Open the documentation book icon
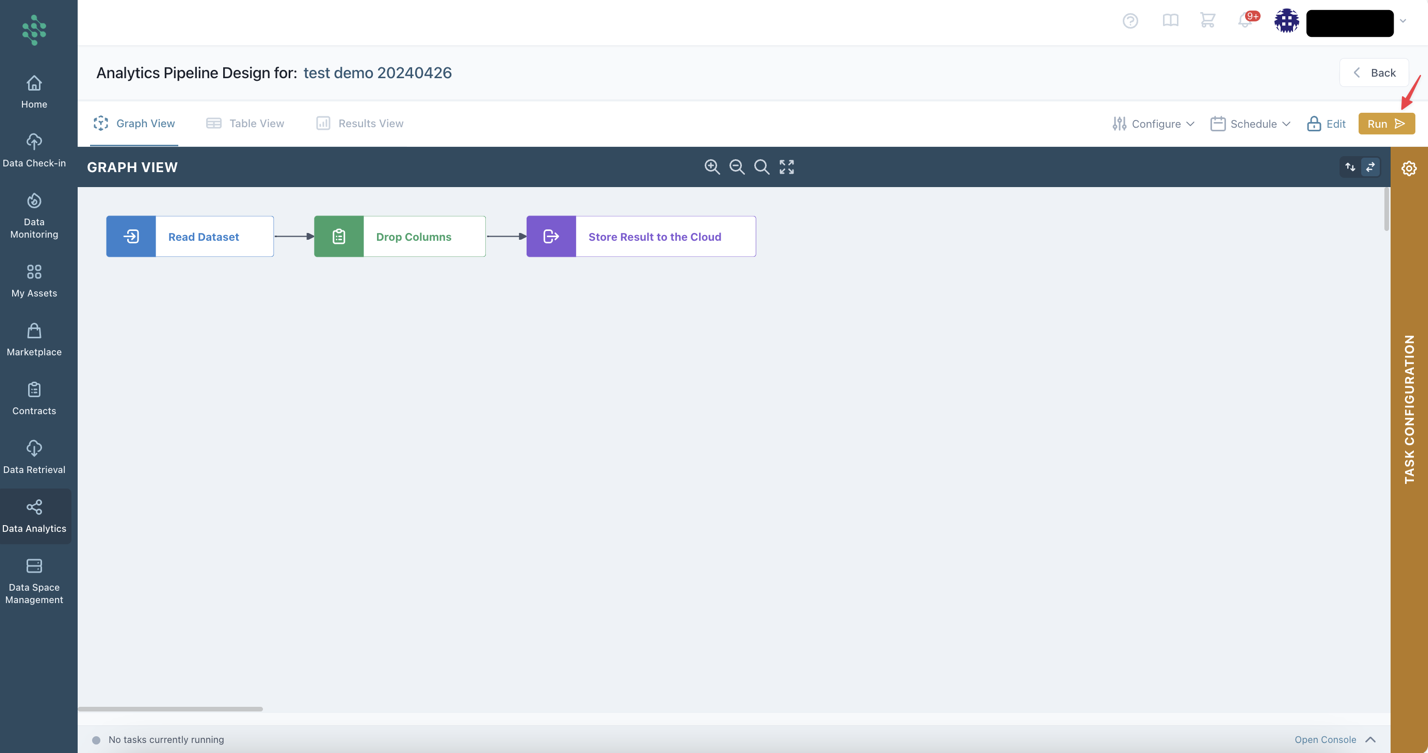Screen dimensions: 1428x753 coord(1170,21)
